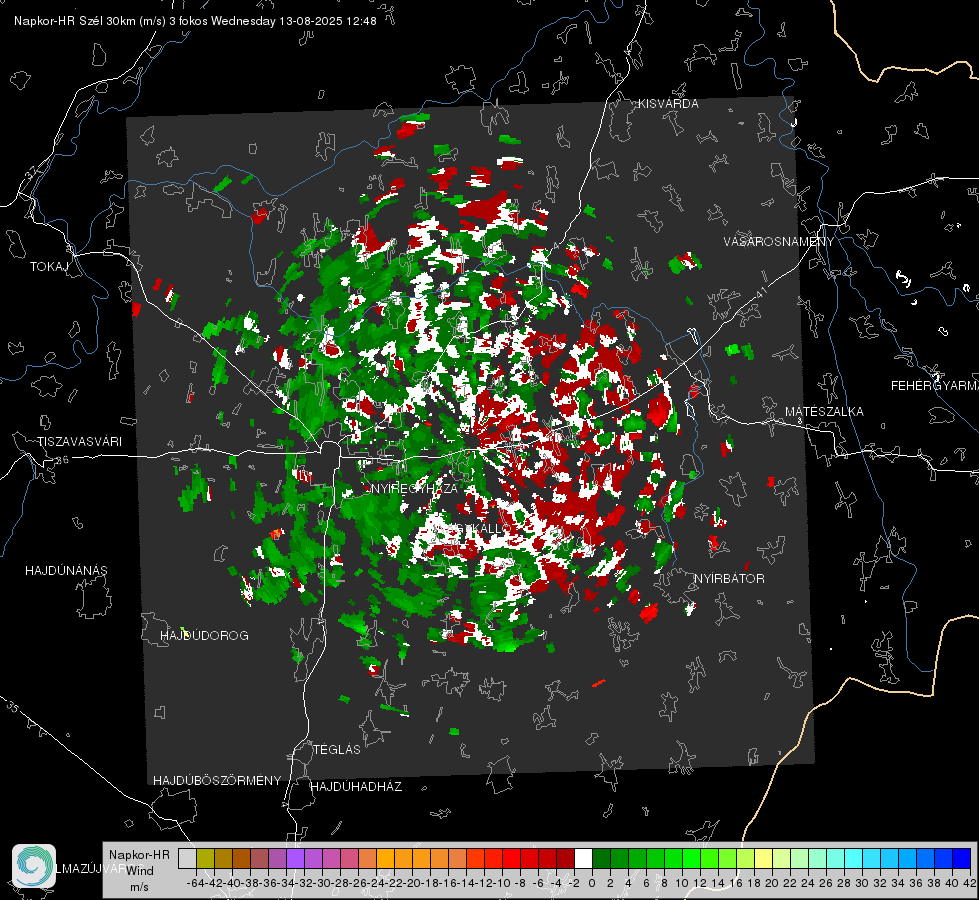Pick the bright red -10 to -8 swatch
Image resolution: width=979 pixels, height=900 pixels.
pyautogui.click(x=511, y=858)
